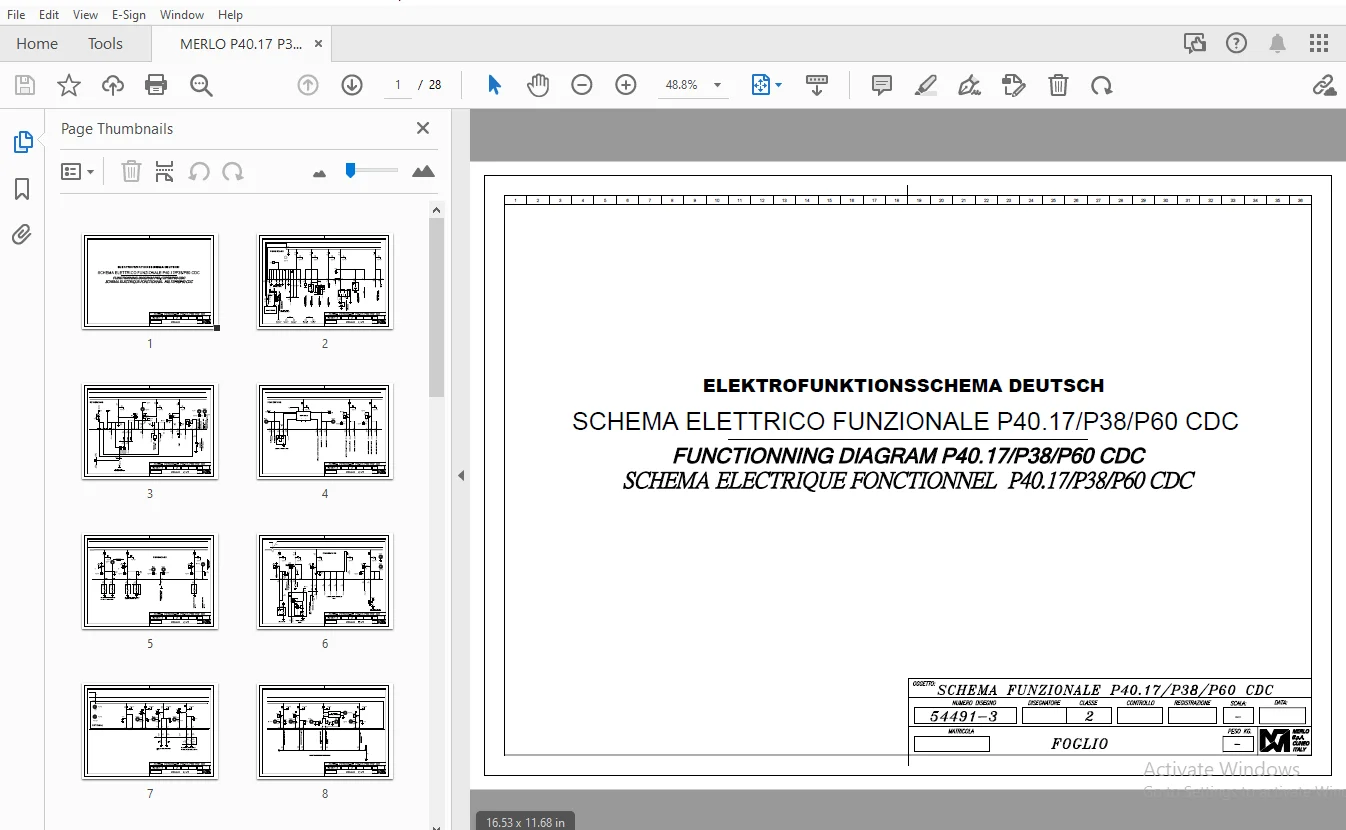Viewport: 1346px width, 830px height.
Task: Reduce thumbnail size with the small mountain icon
Action: [x=320, y=173]
